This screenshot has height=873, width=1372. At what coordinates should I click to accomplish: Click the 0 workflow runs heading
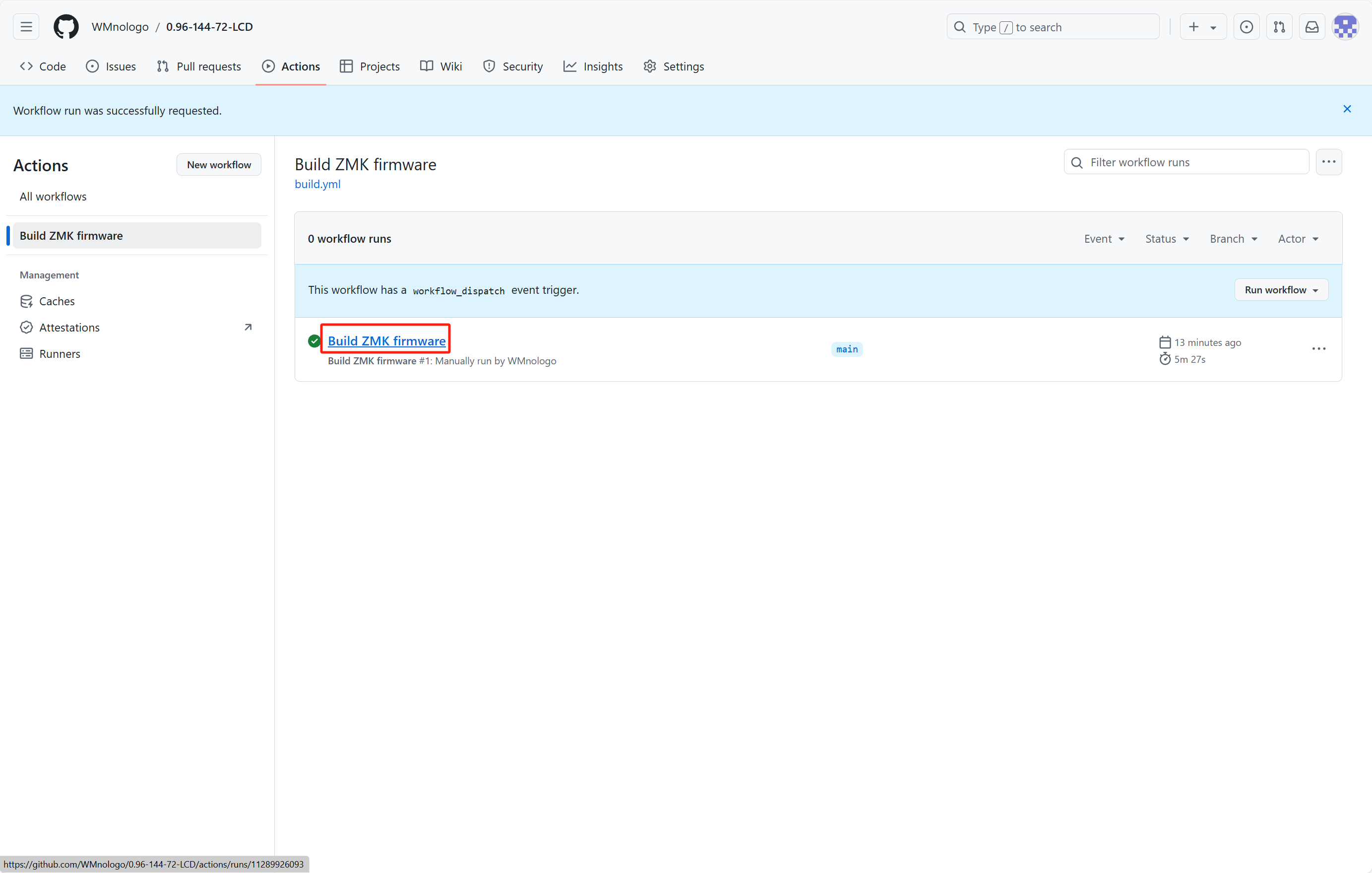(349, 239)
